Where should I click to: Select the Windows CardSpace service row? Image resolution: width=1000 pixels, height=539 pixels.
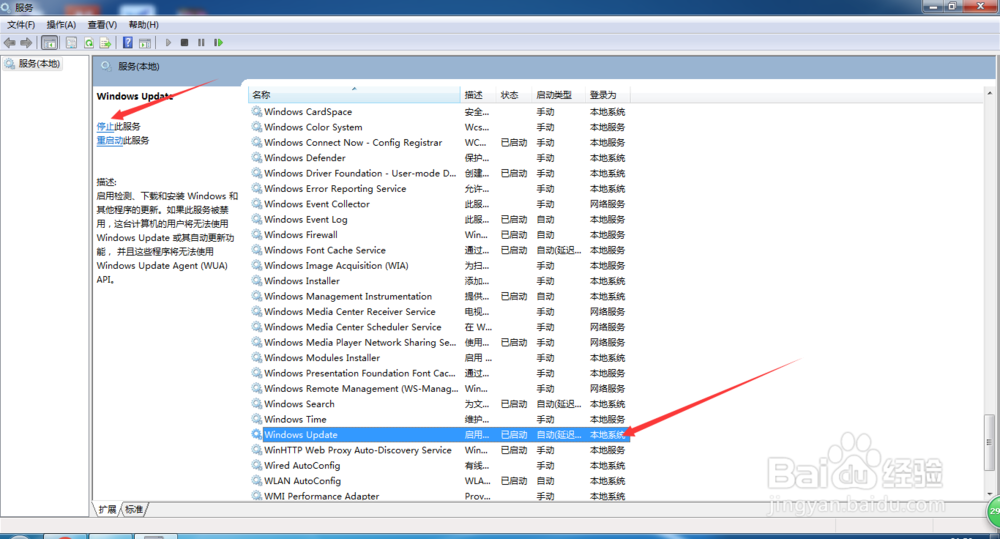click(x=439, y=112)
